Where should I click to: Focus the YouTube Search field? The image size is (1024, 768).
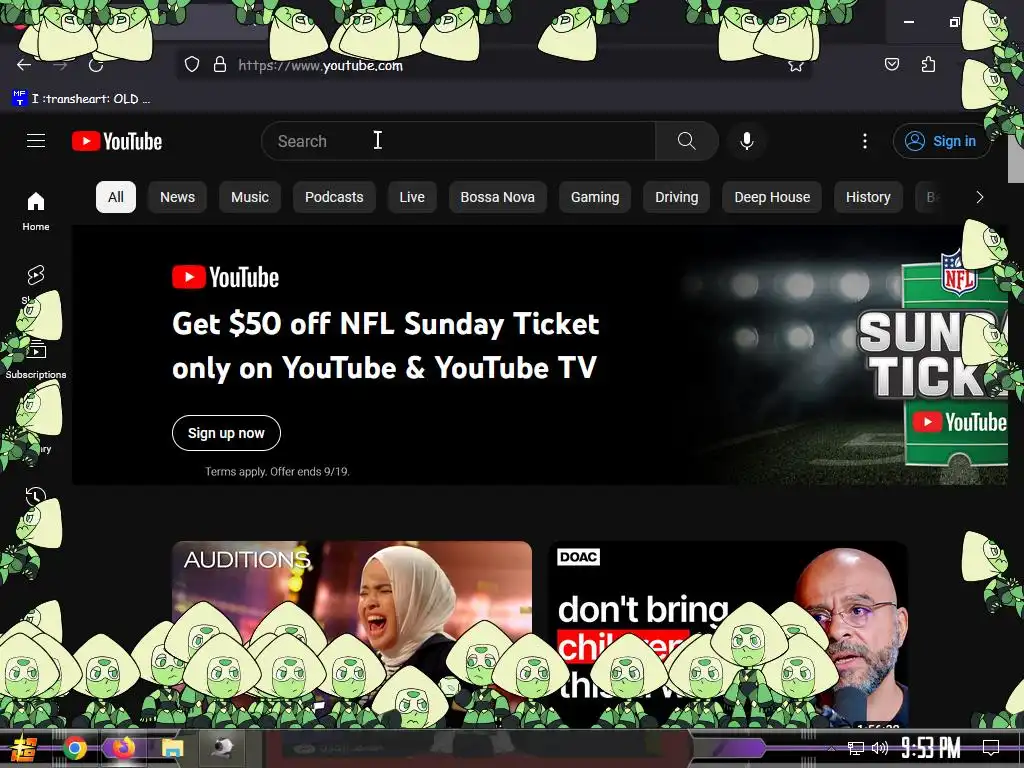point(458,141)
